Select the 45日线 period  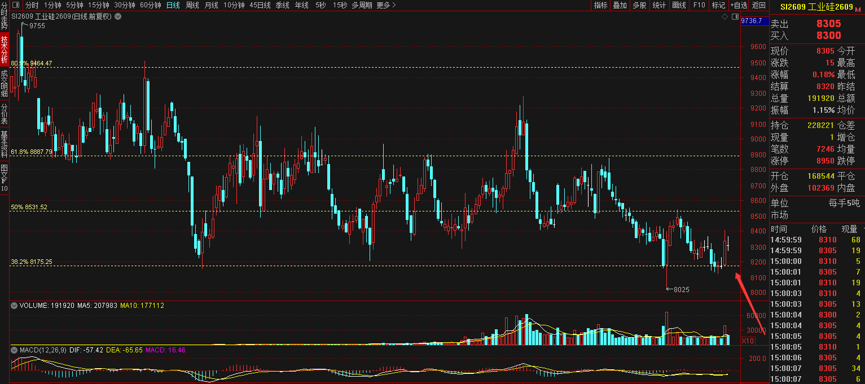pyautogui.click(x=260, y=5)
